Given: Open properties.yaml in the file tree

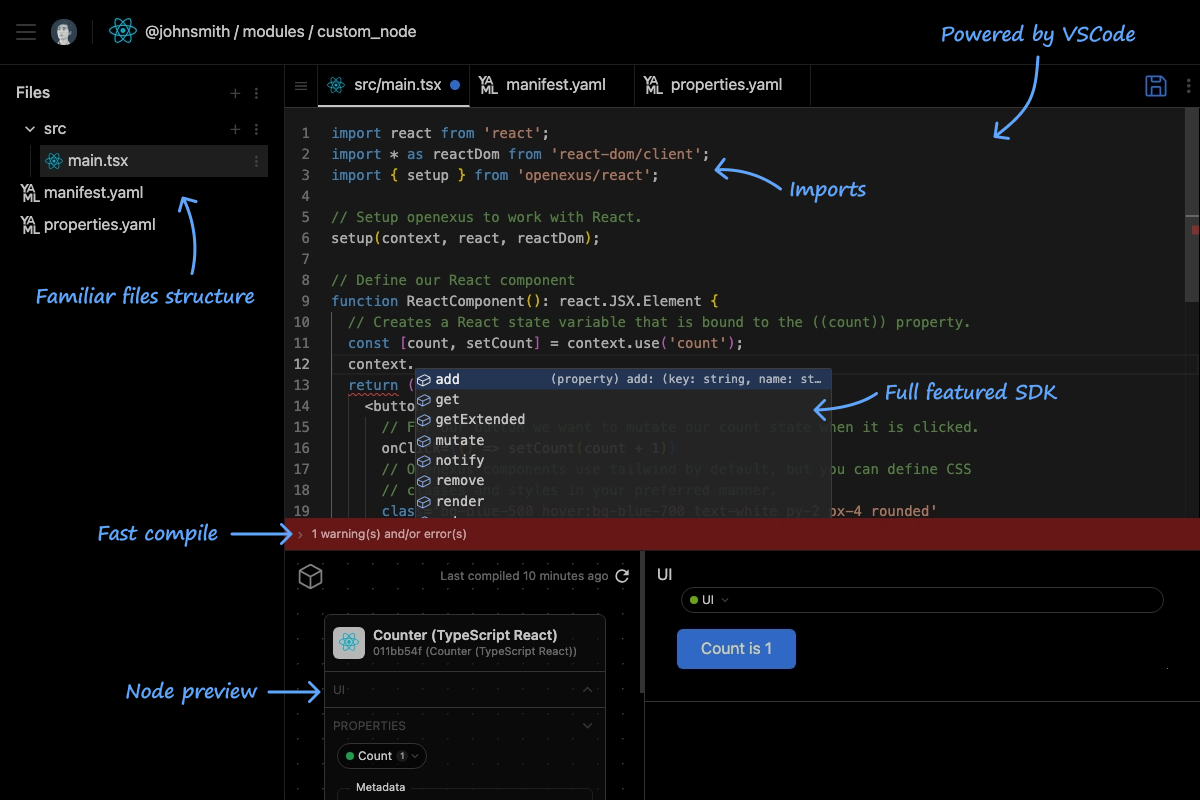Looking at the screenshot, I should coord(100,225).
